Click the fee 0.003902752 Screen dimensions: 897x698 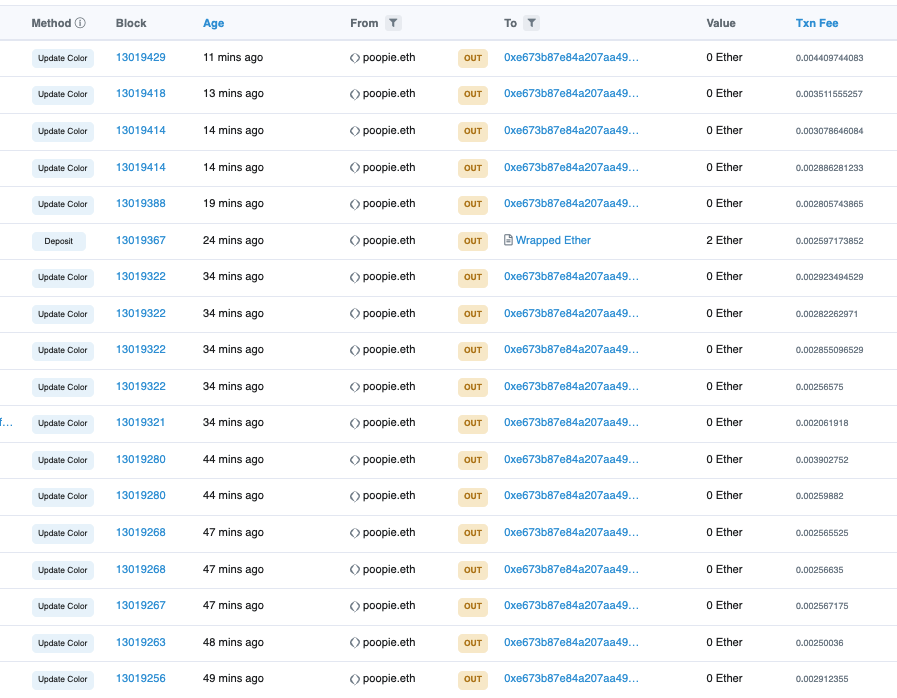tap(822, 460)
